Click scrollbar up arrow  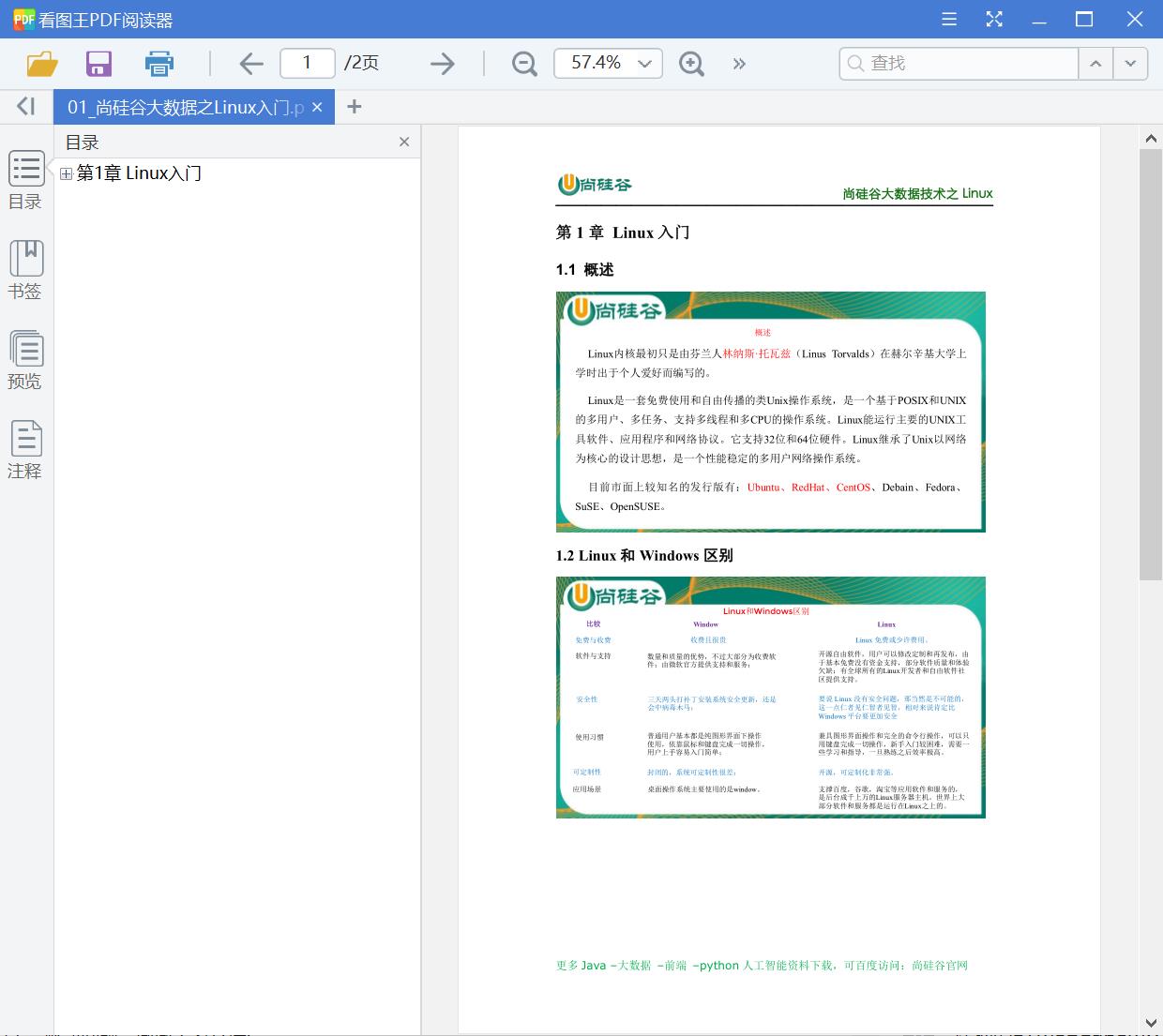(1151, 139)
